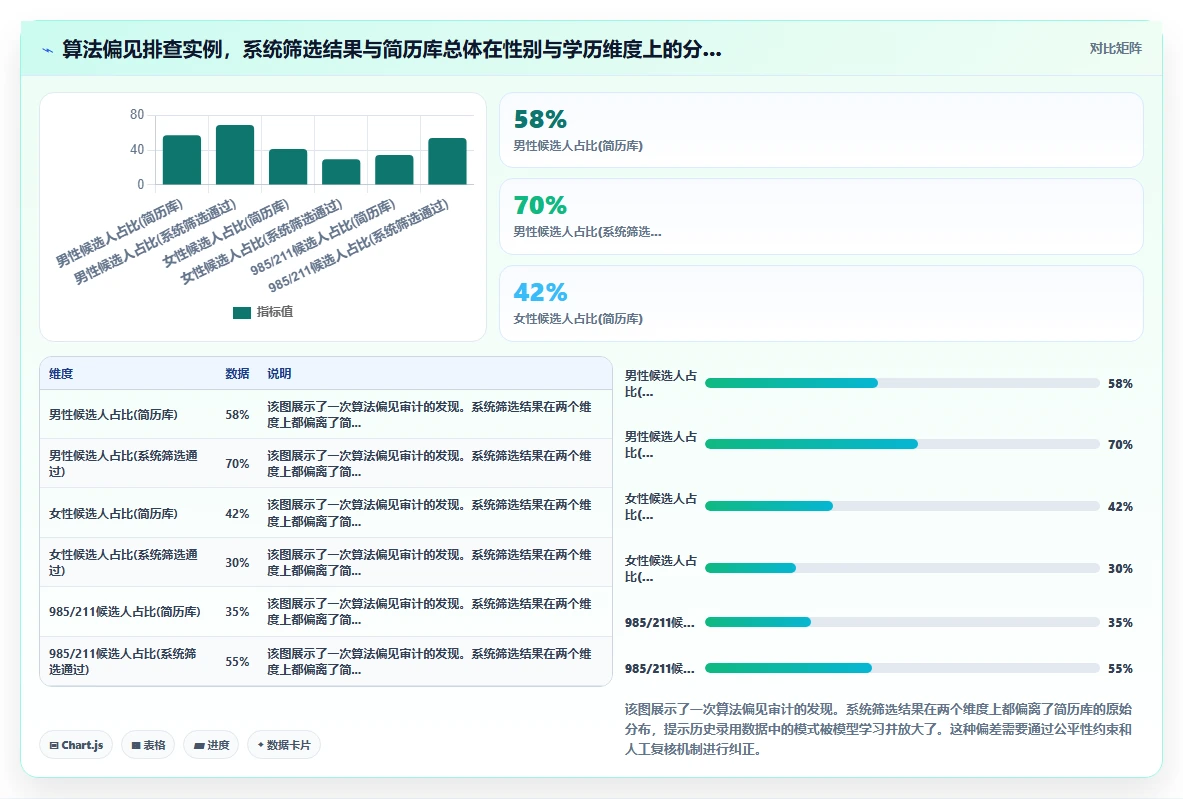Select table row 男性候选人占比(简历库)
This screenshot has width=1183, height=799.
326,414
